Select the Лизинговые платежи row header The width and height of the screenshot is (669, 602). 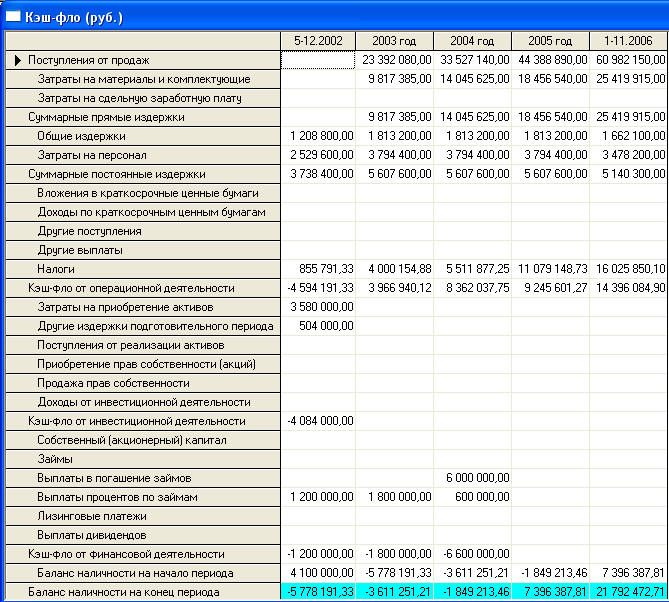(x=143, y=516)
